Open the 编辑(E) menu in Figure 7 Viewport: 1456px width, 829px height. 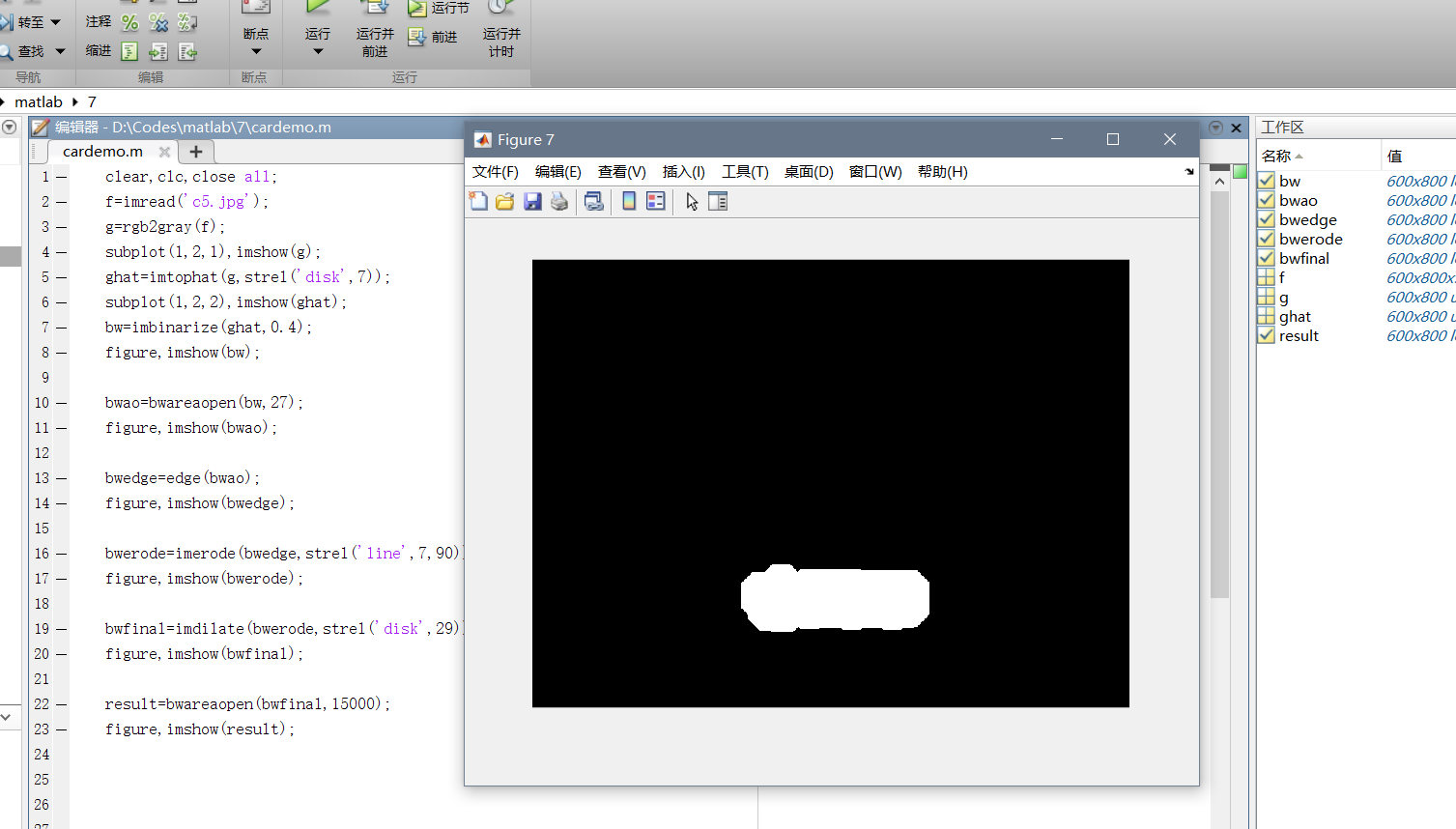pos(558,172)
